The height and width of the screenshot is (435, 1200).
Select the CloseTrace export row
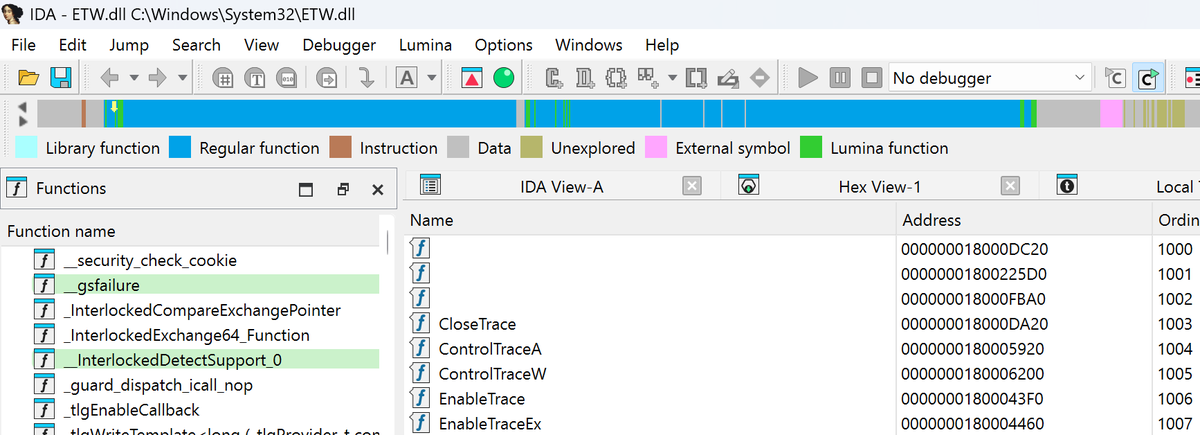click(x=802, y=324)
